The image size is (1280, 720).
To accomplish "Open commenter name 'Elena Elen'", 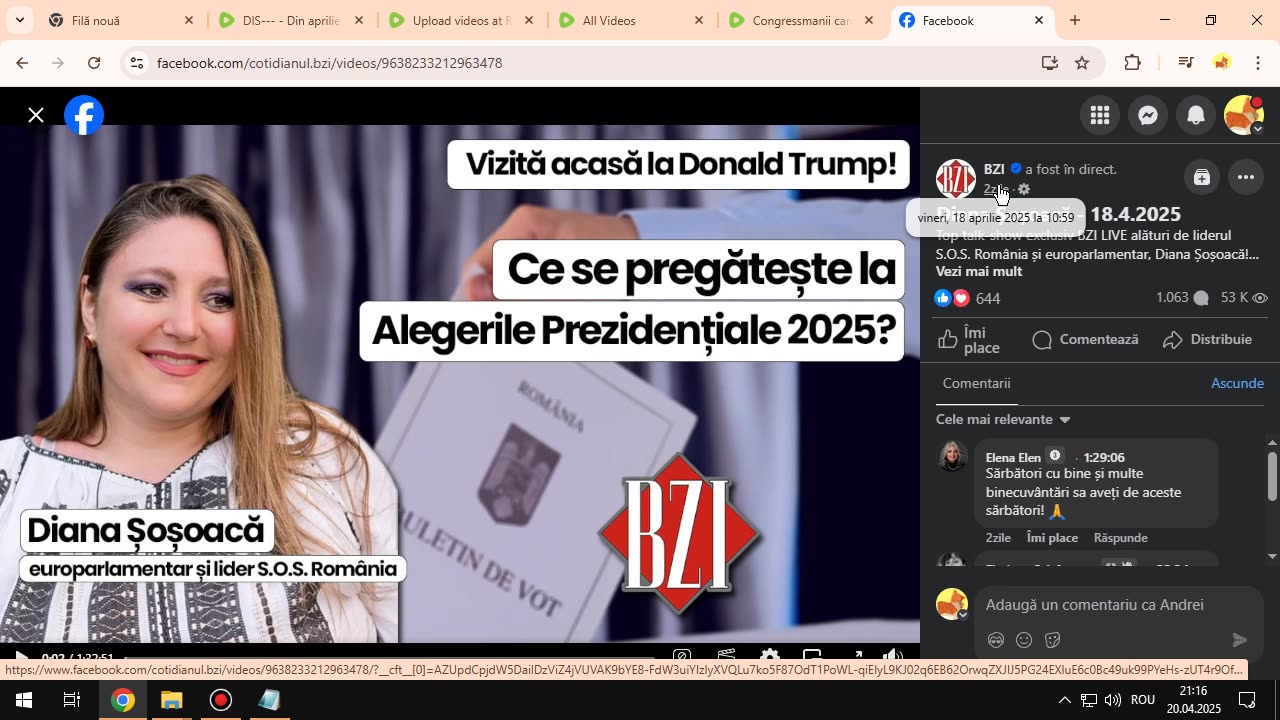I will 1013,457.
